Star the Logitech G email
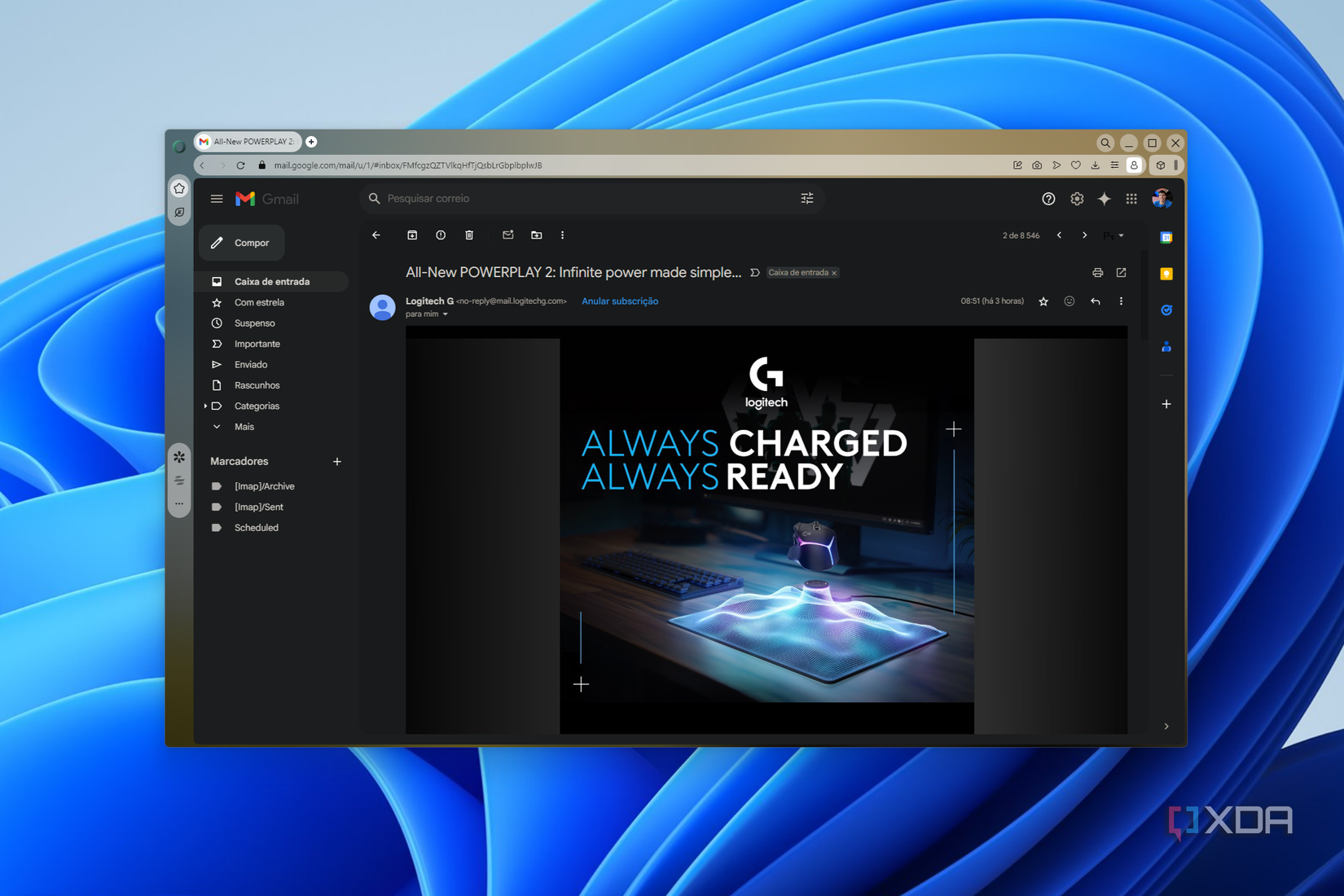Image resolution: width=1344 pixels, height=896 pixels. point(1043,301)
